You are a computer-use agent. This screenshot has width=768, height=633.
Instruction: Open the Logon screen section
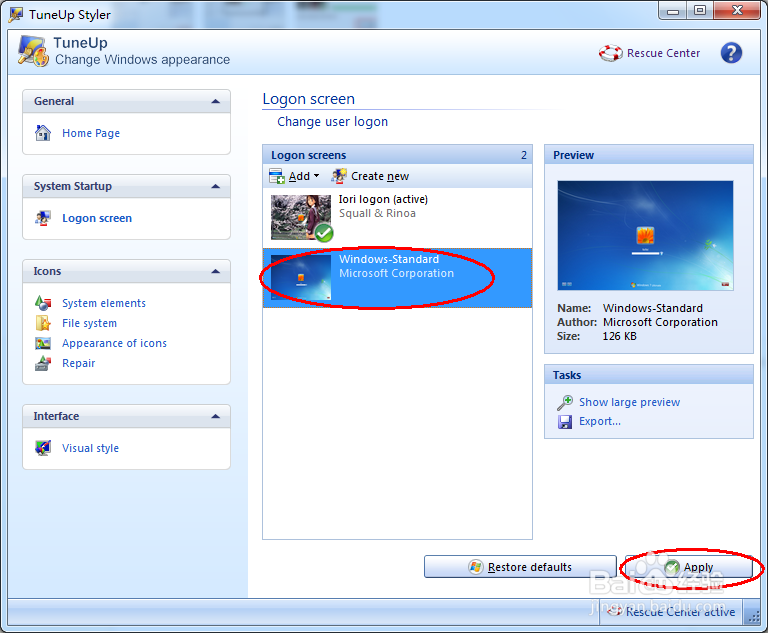point(97,218)
